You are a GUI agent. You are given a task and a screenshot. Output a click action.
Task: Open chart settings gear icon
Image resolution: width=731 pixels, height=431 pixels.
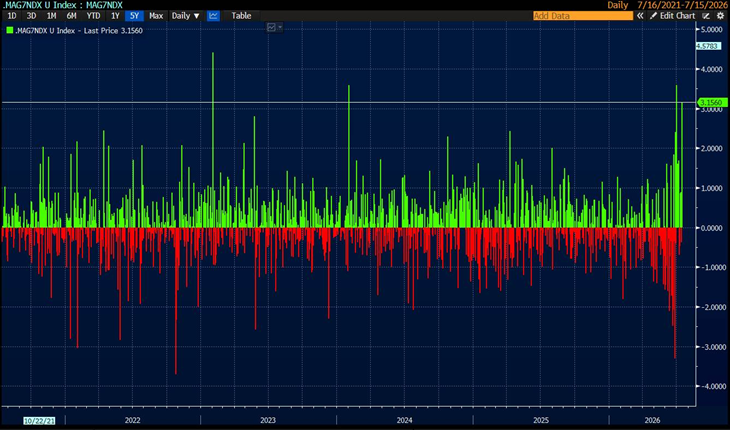[720, 16]
